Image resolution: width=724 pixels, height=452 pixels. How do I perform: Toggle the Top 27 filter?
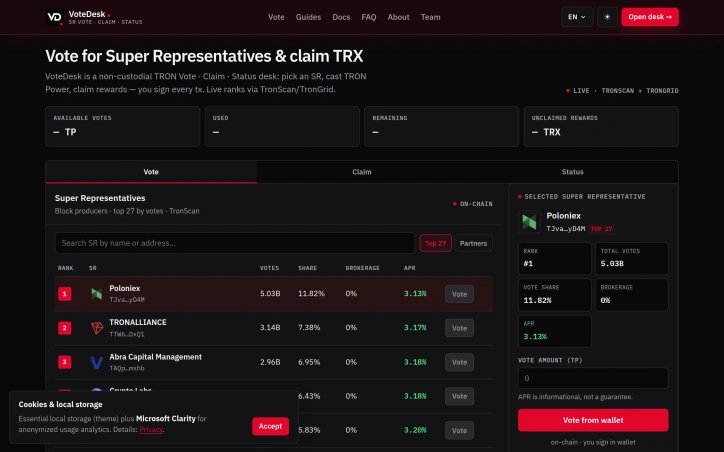pyautogui.click(x=435, y=243)
